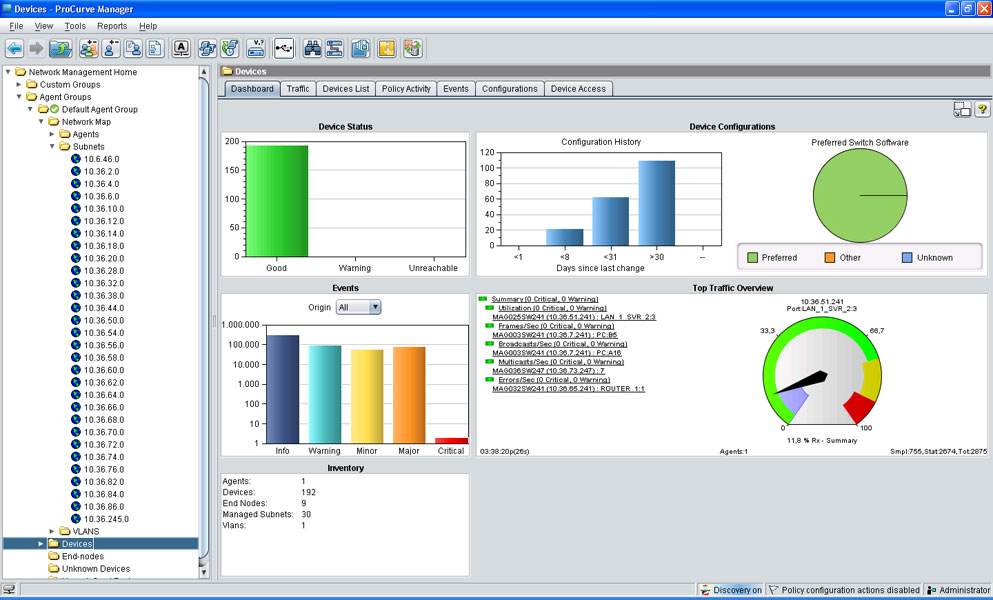Open the Configurations tab

510,89
